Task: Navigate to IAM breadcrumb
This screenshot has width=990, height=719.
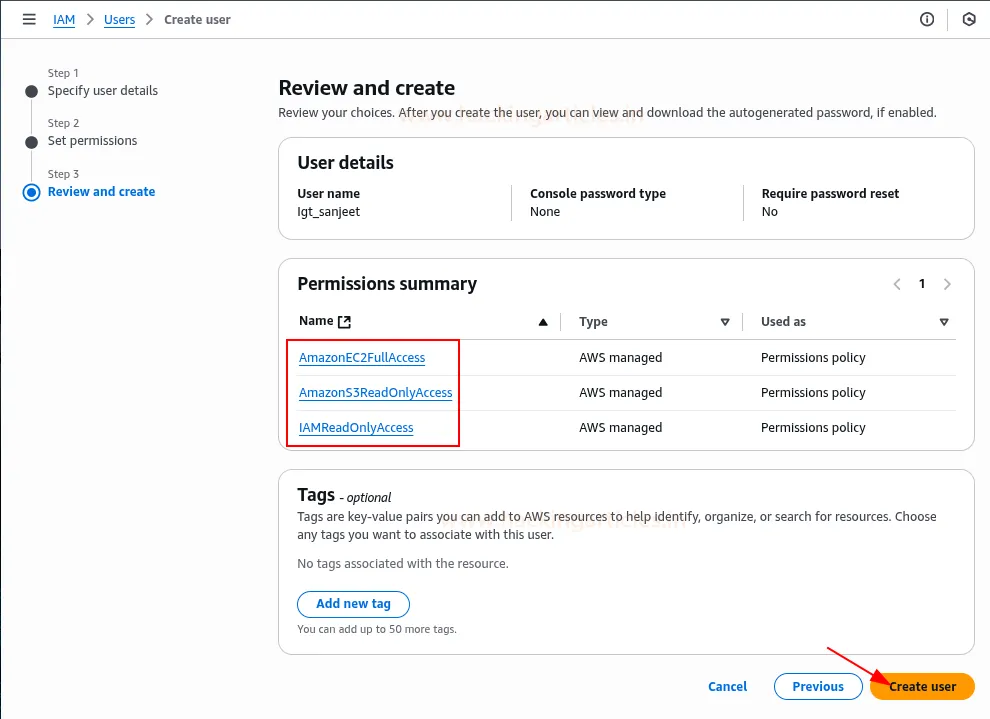Action: (64, 20)
